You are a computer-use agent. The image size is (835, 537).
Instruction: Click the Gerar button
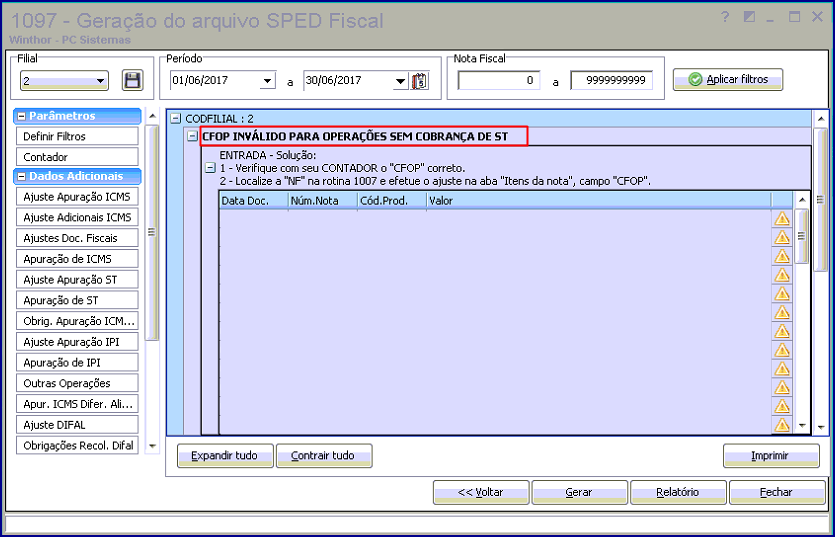coord(579,492)
